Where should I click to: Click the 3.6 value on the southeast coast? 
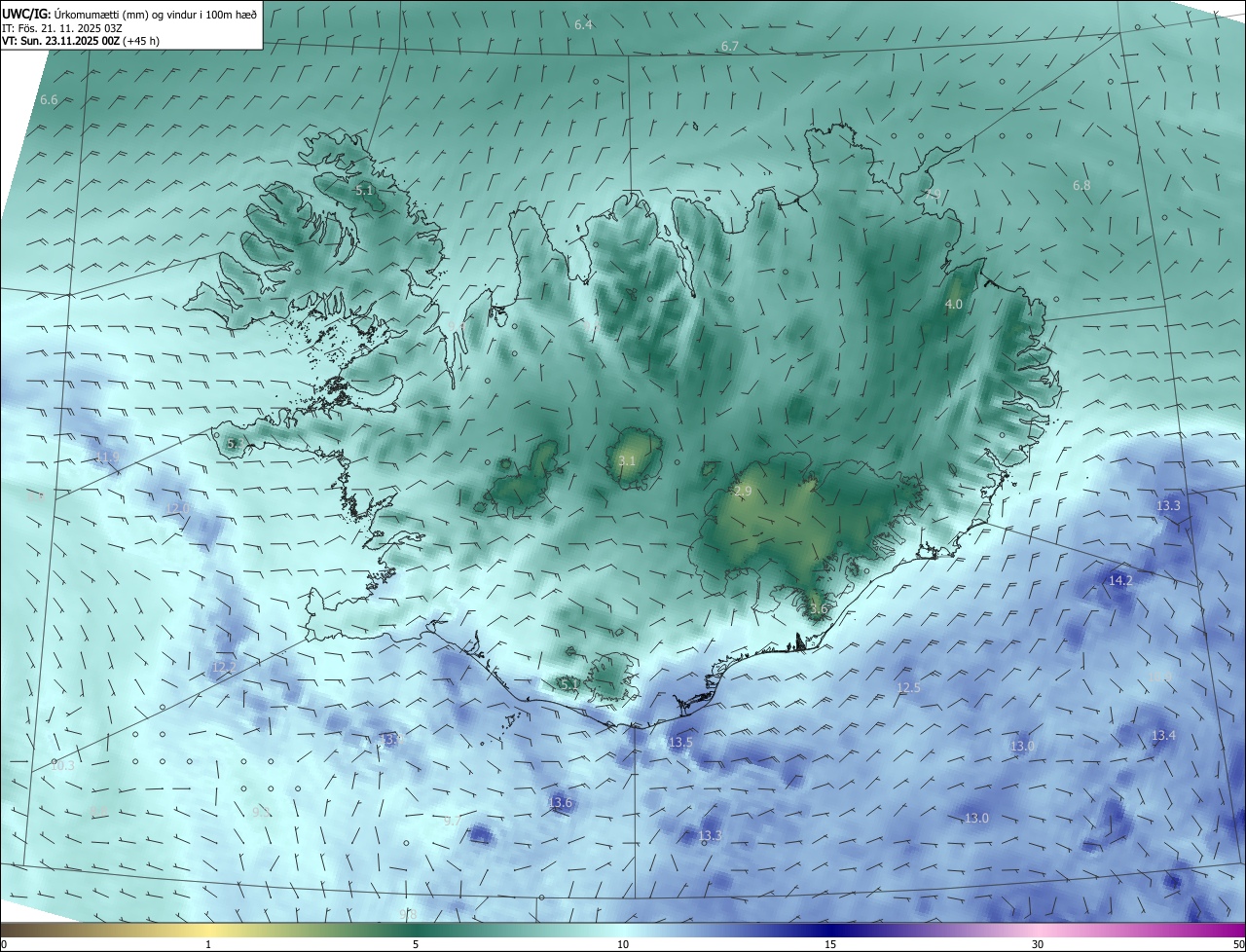818,609
